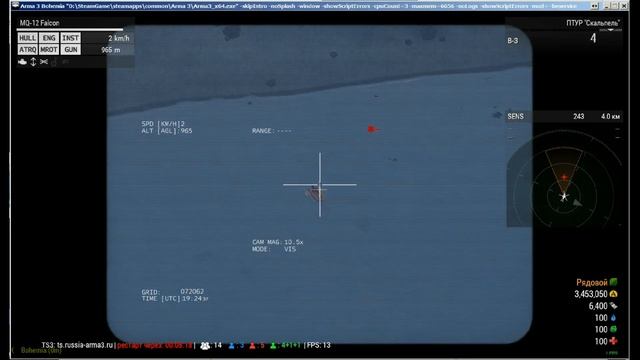Click the red target on radar display

pos(564,178)
